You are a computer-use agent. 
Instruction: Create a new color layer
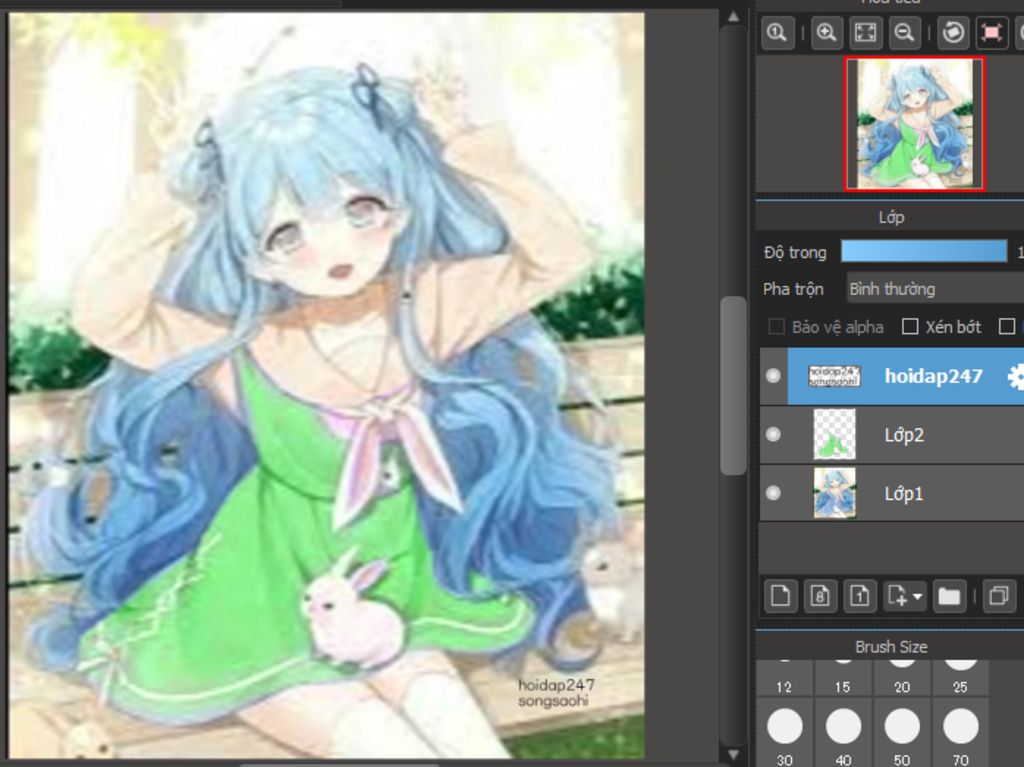(780, 595)
